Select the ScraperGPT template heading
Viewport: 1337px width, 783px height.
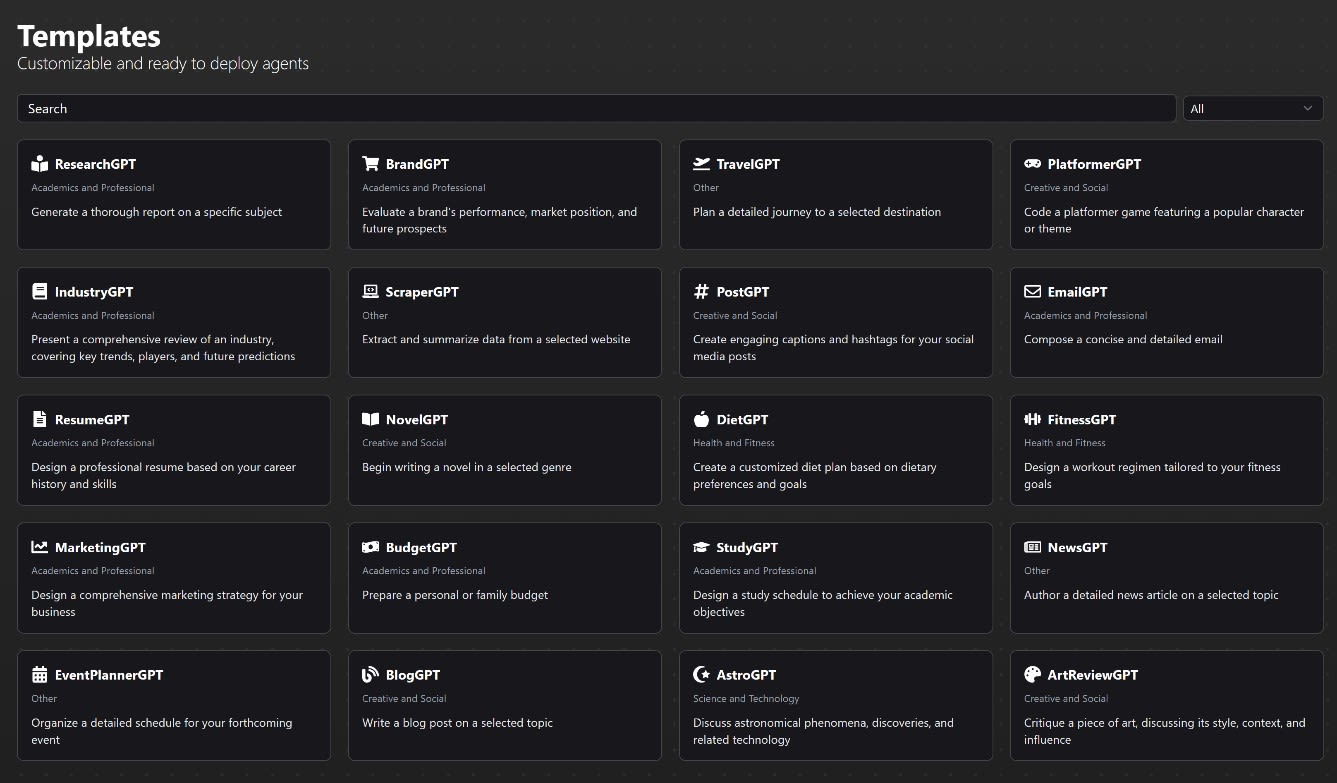422,292
